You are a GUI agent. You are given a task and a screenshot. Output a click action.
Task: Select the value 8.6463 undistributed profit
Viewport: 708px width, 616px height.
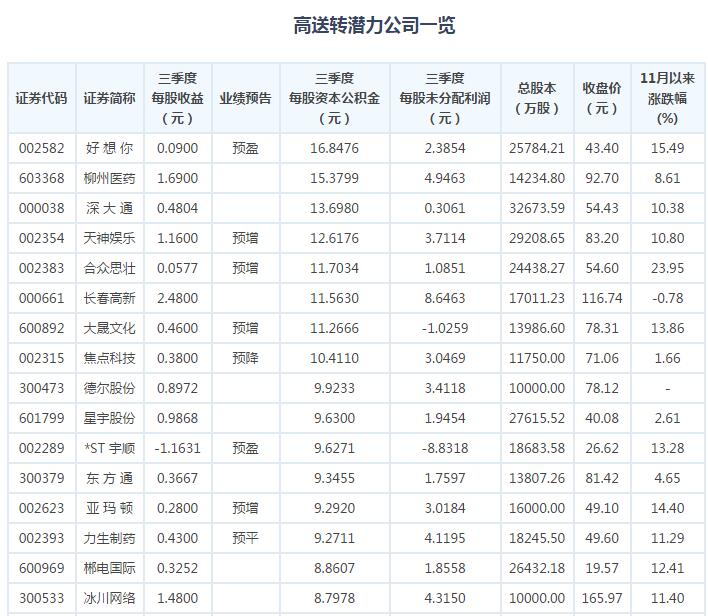click(445, 298)
